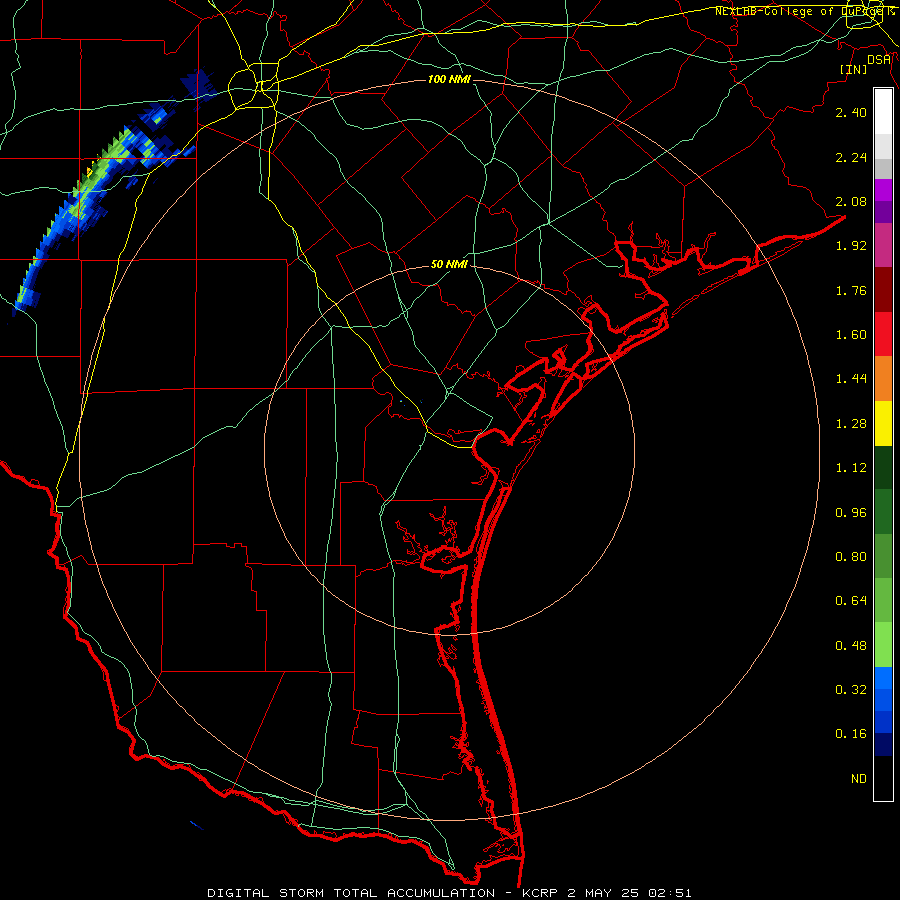Click the yellow highway loop around the city

coord(254,88)
